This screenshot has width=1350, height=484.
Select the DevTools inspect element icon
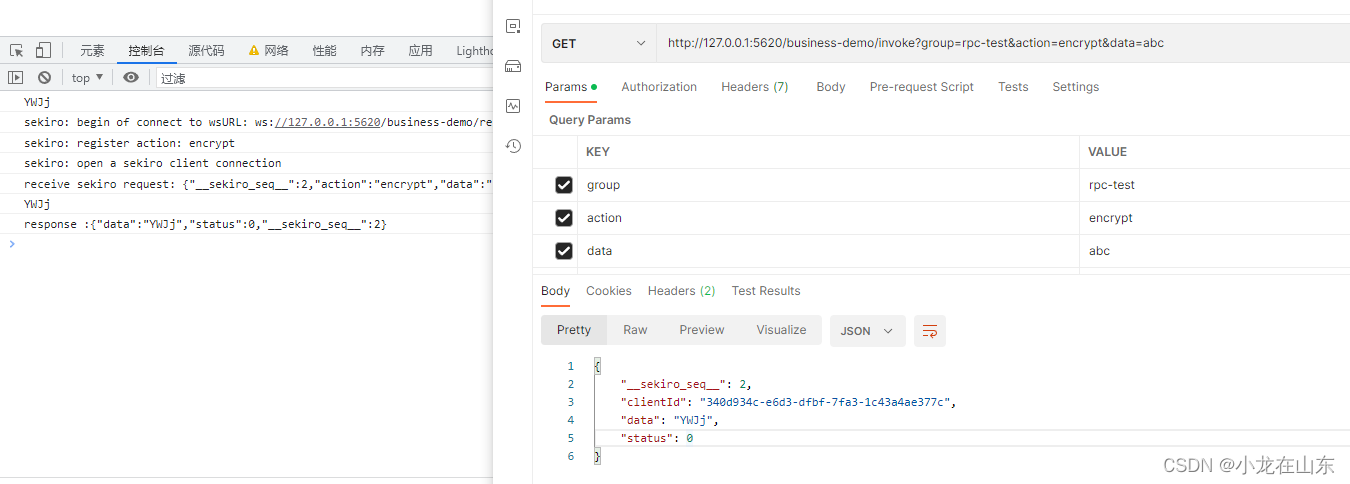pos(17,50)
